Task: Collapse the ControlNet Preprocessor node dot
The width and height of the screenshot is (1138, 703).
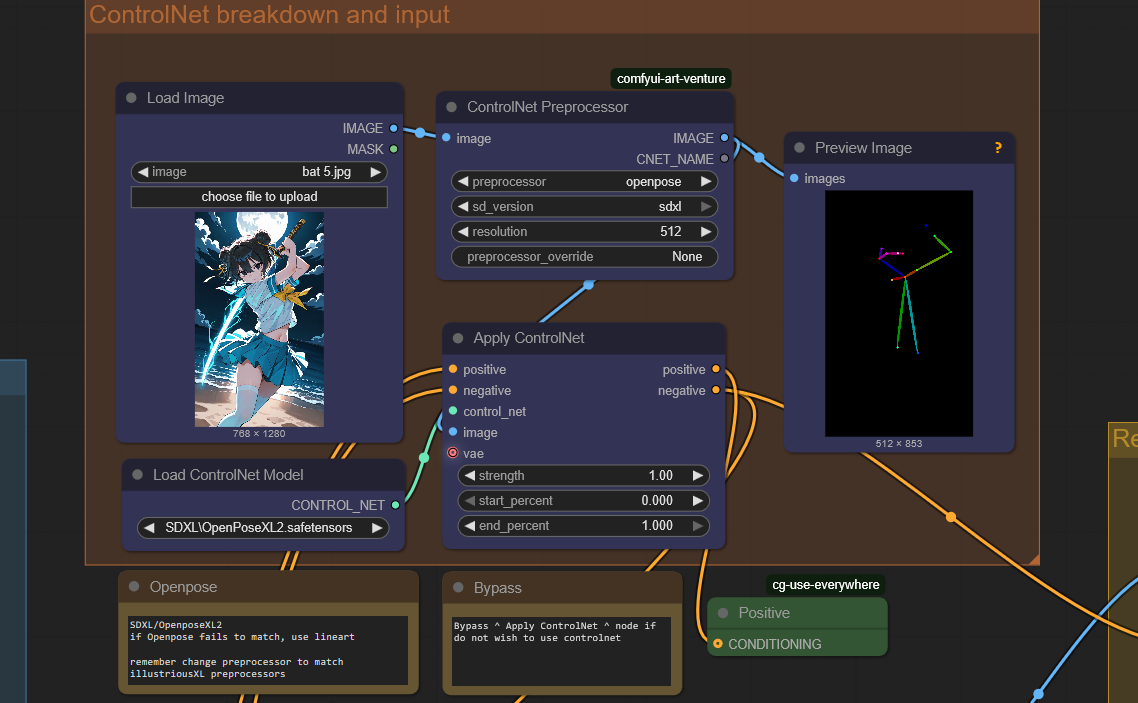Action: [451, 107]
